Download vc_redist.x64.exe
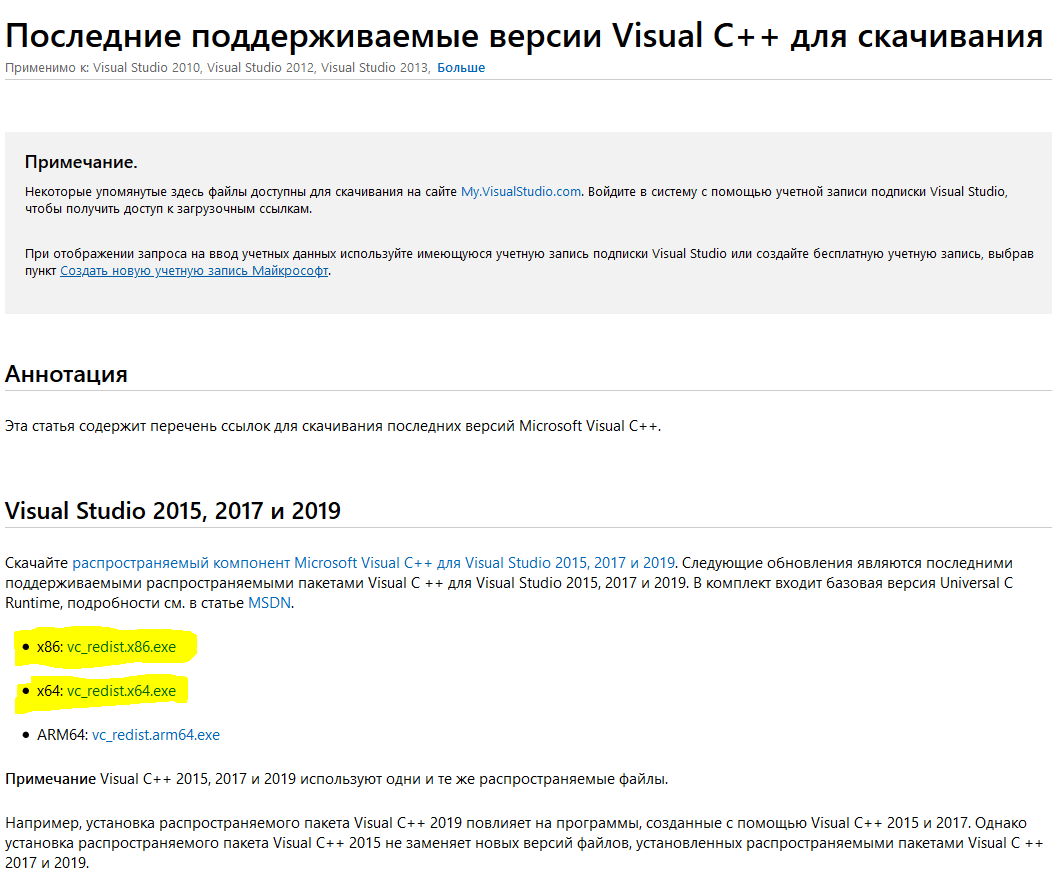The width and height of the screenshot is (1061, 882). pos(121,691)
